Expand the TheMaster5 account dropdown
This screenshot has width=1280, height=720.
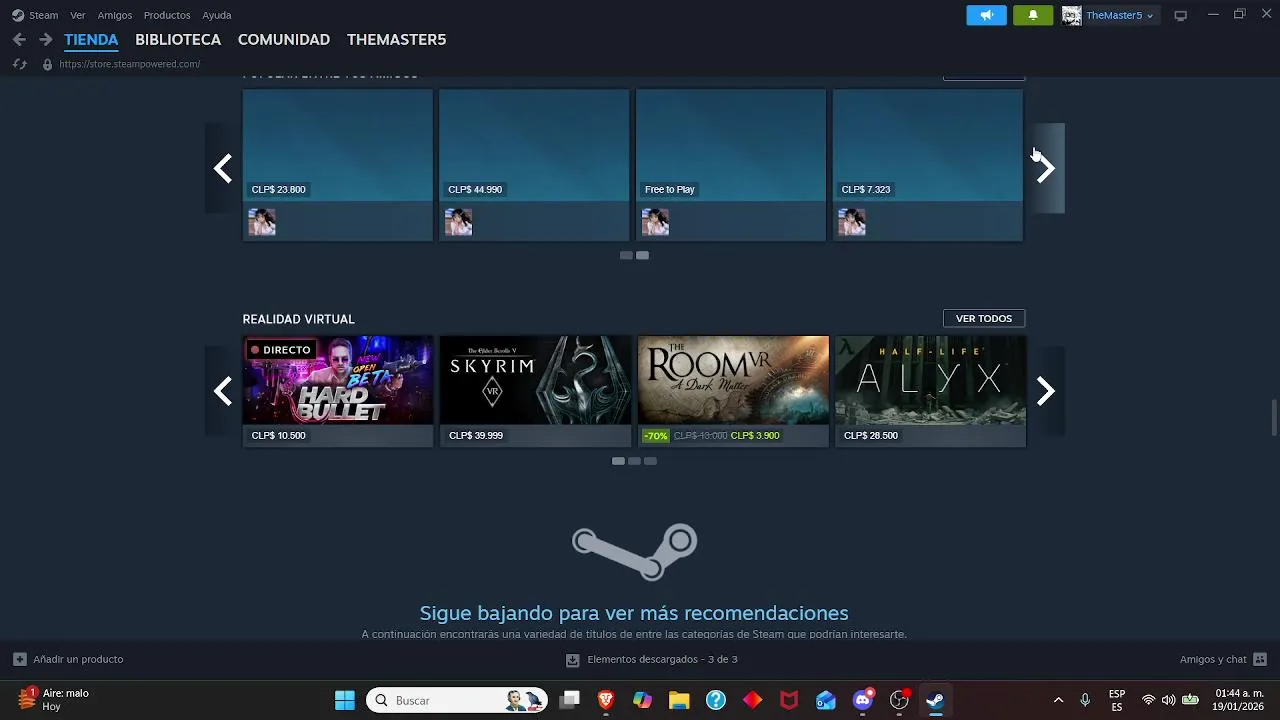pyautogui.click(x=1119, y=15)
